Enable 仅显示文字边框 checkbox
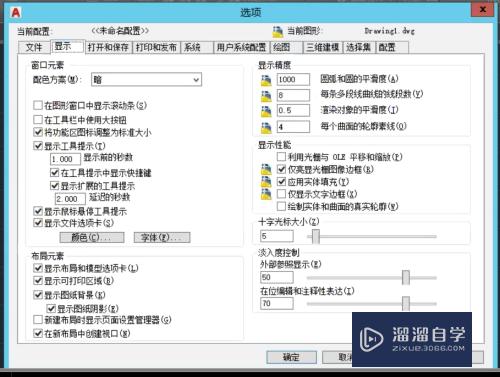Viewport: 500px width, 377px height. (281, 194)
